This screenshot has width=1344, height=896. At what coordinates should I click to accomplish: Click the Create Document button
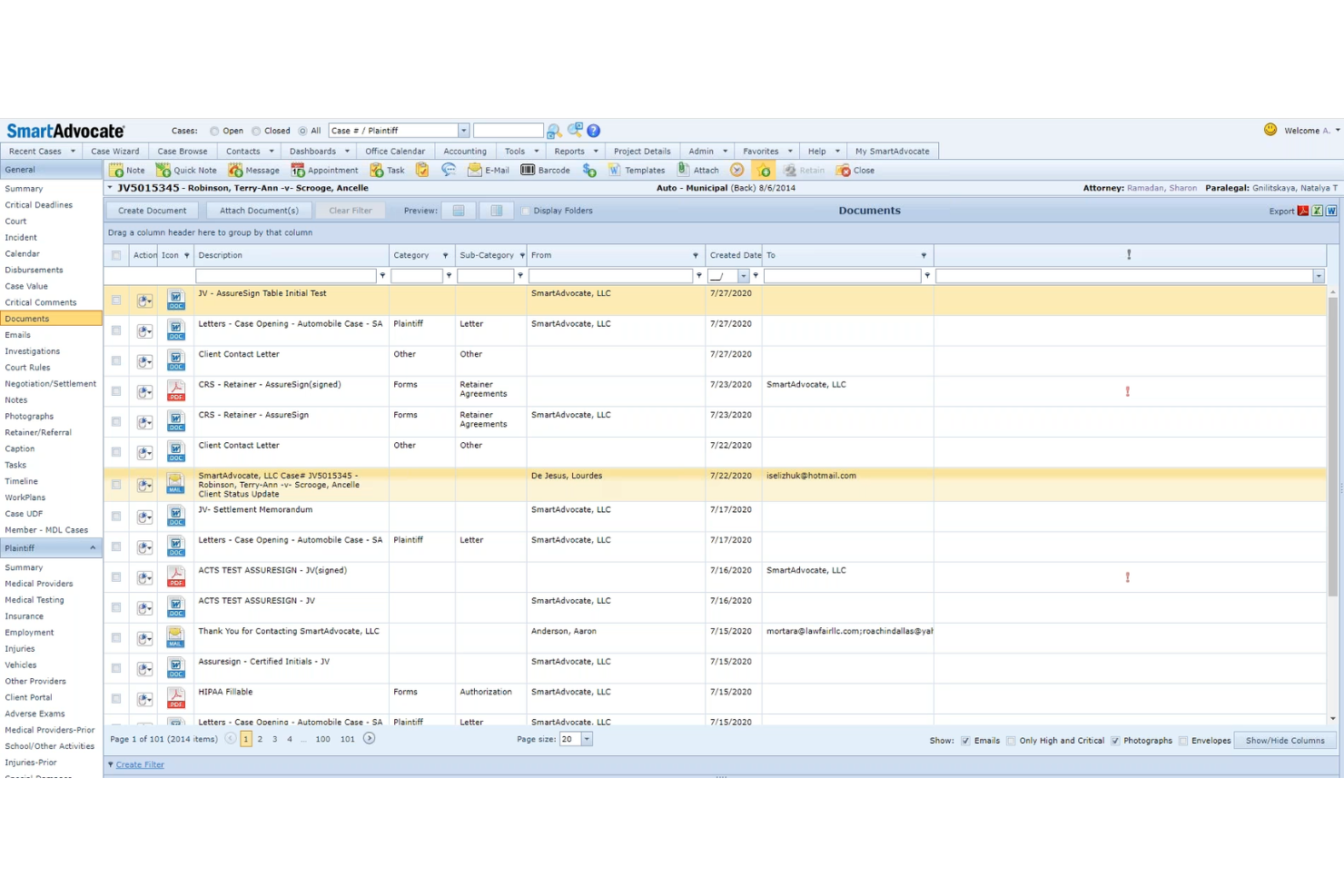click(x=153, y=211)
